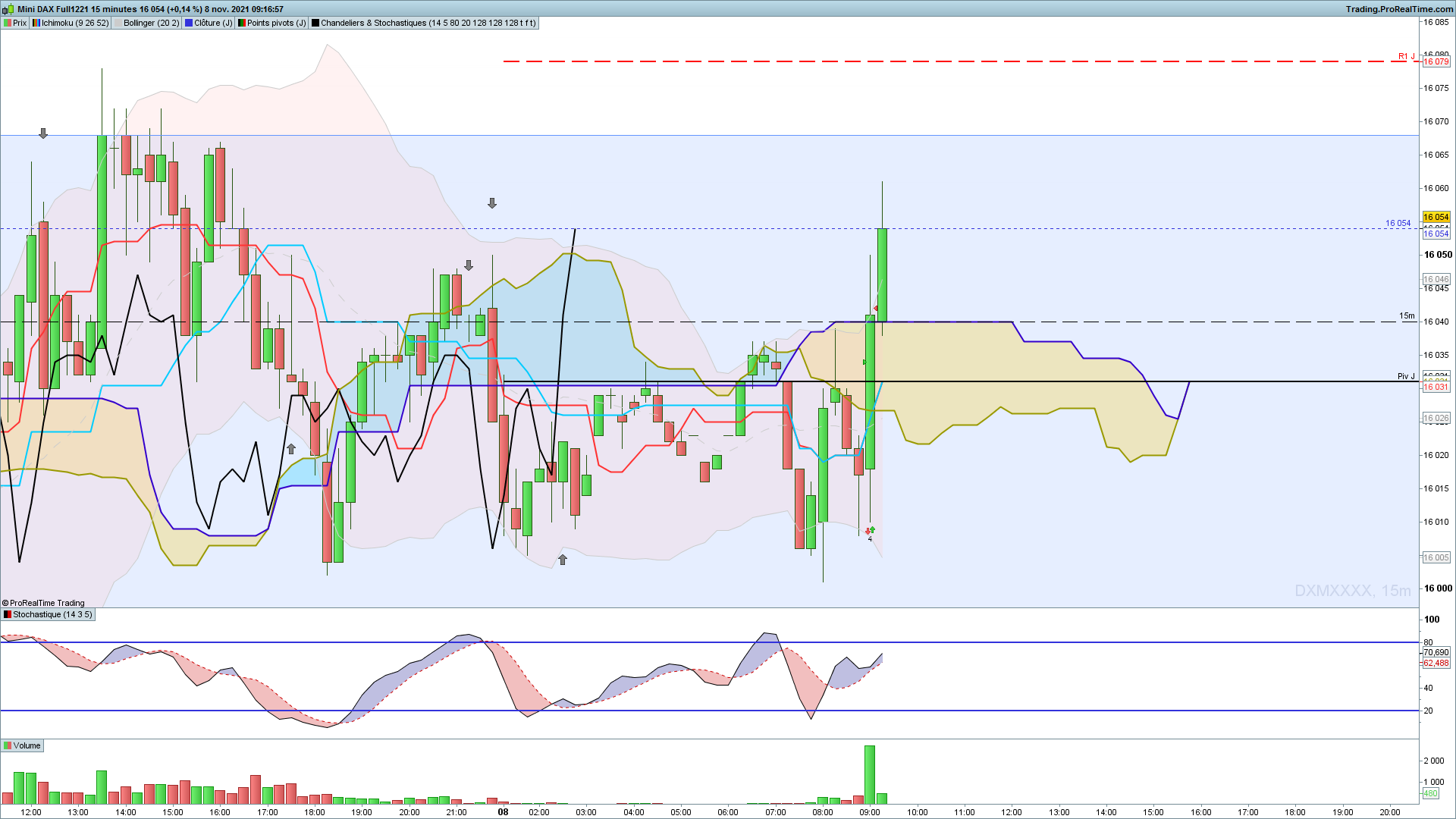Click the red 62,488 stochastic value tag
Image resolution: width=1456 pixels, height=819 pixels.
pyautogui.click(x=1436, y=663)
